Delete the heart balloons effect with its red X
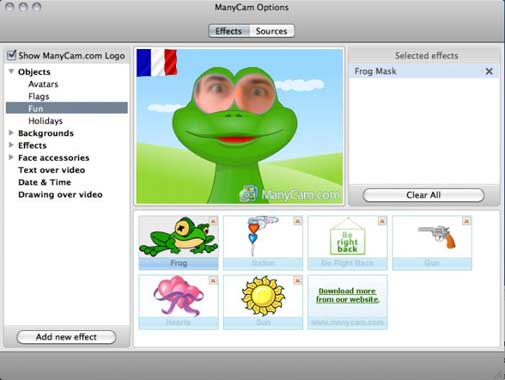Screen dimensions: 505x380 coord(298,221)
